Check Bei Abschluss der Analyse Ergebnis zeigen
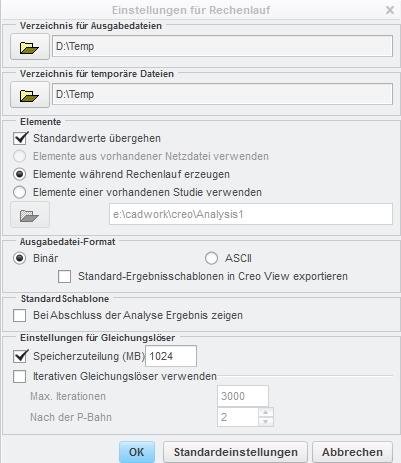Image resolution: width=401 pixels, height=463 pixels. click(x=19, y=315)
